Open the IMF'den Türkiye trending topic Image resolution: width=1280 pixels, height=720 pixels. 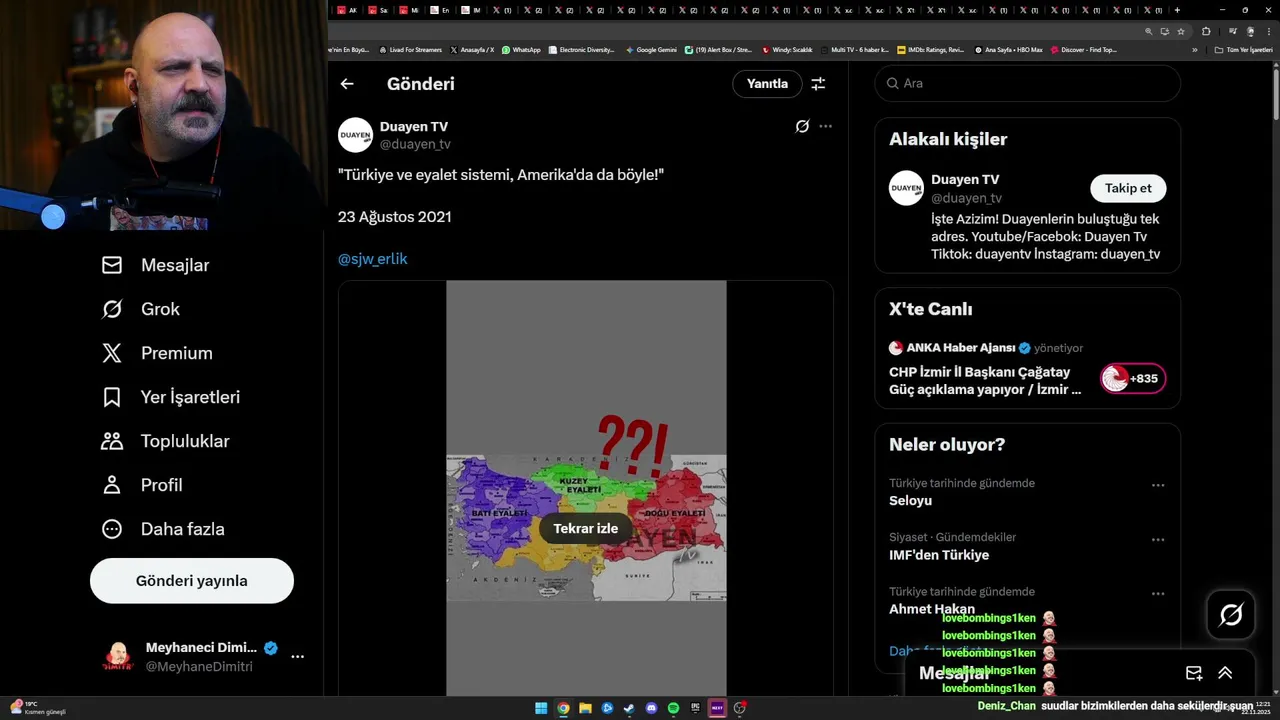coord(939,555)
